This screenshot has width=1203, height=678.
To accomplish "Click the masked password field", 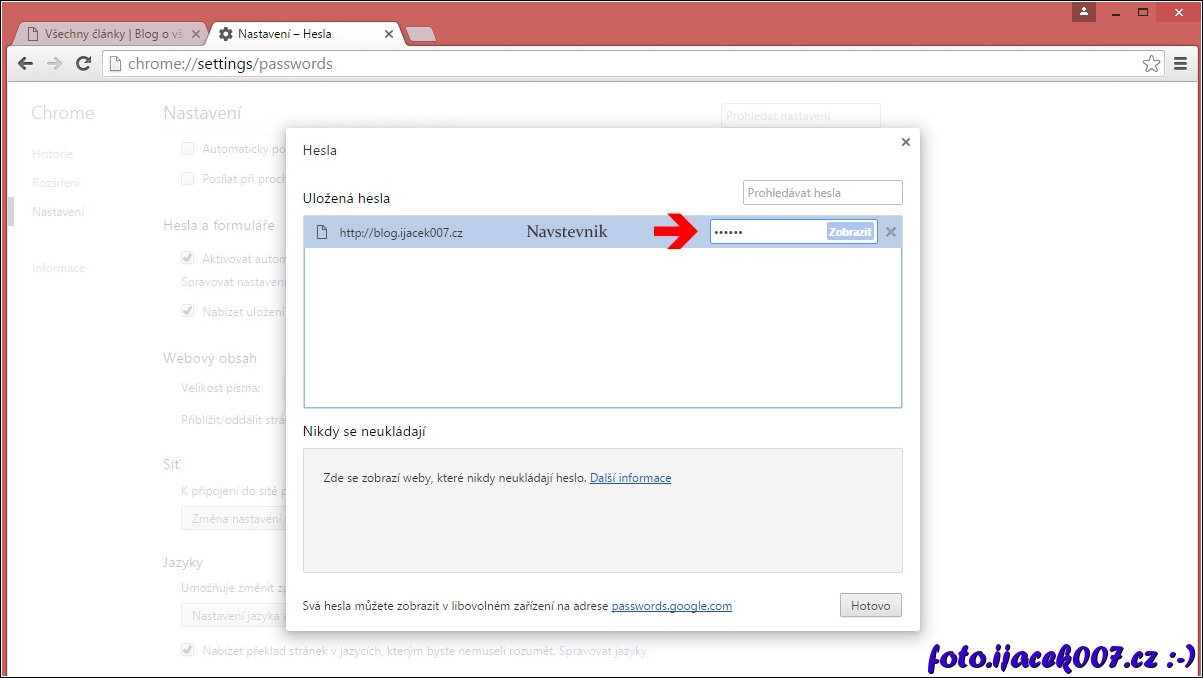I will coord(767,232).
